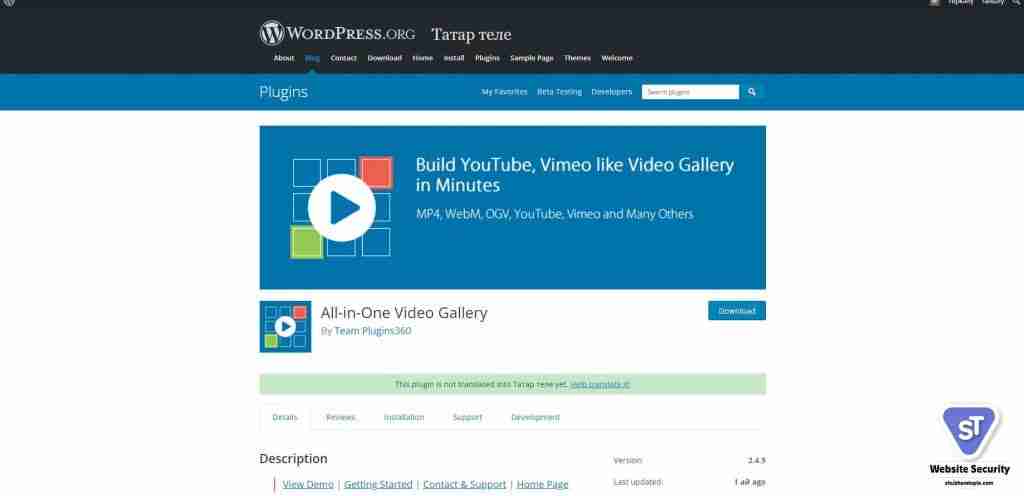
Task: Click the small All-in-One Video Gallery plugin icon
Action: click(x=285, y=326)
